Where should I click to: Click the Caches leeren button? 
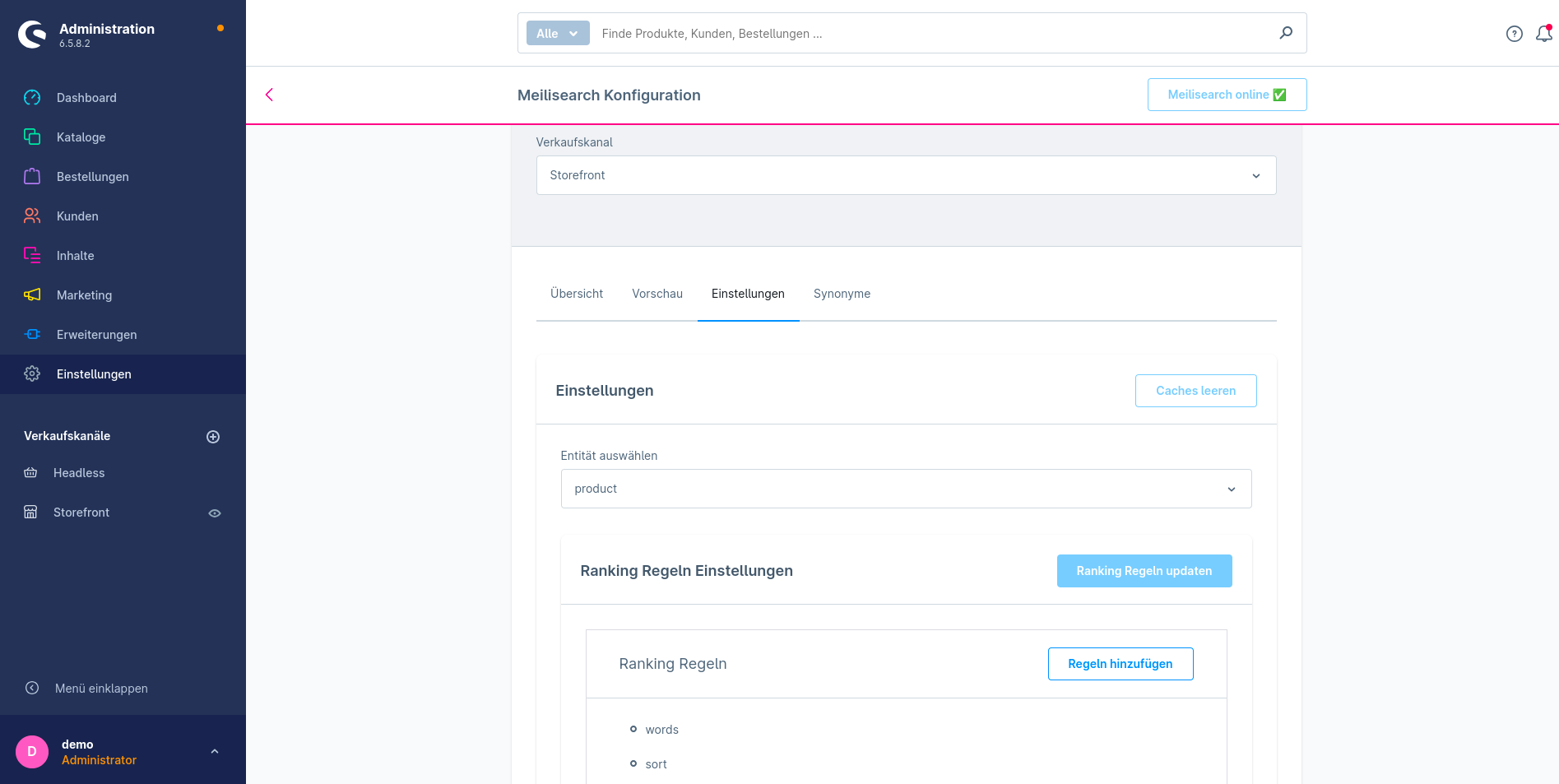point(1195,391)
